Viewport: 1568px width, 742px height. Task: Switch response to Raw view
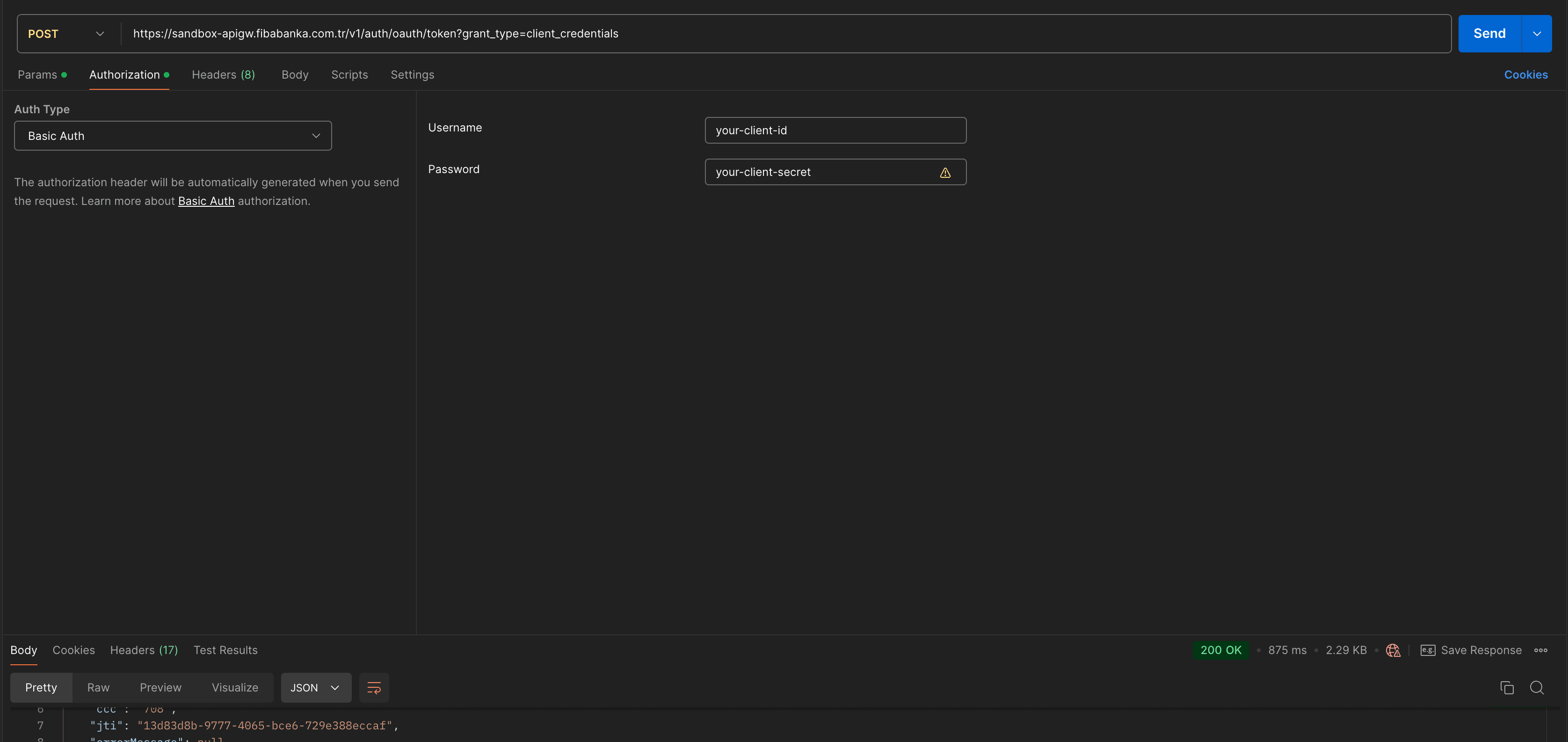tap(98, 687)
